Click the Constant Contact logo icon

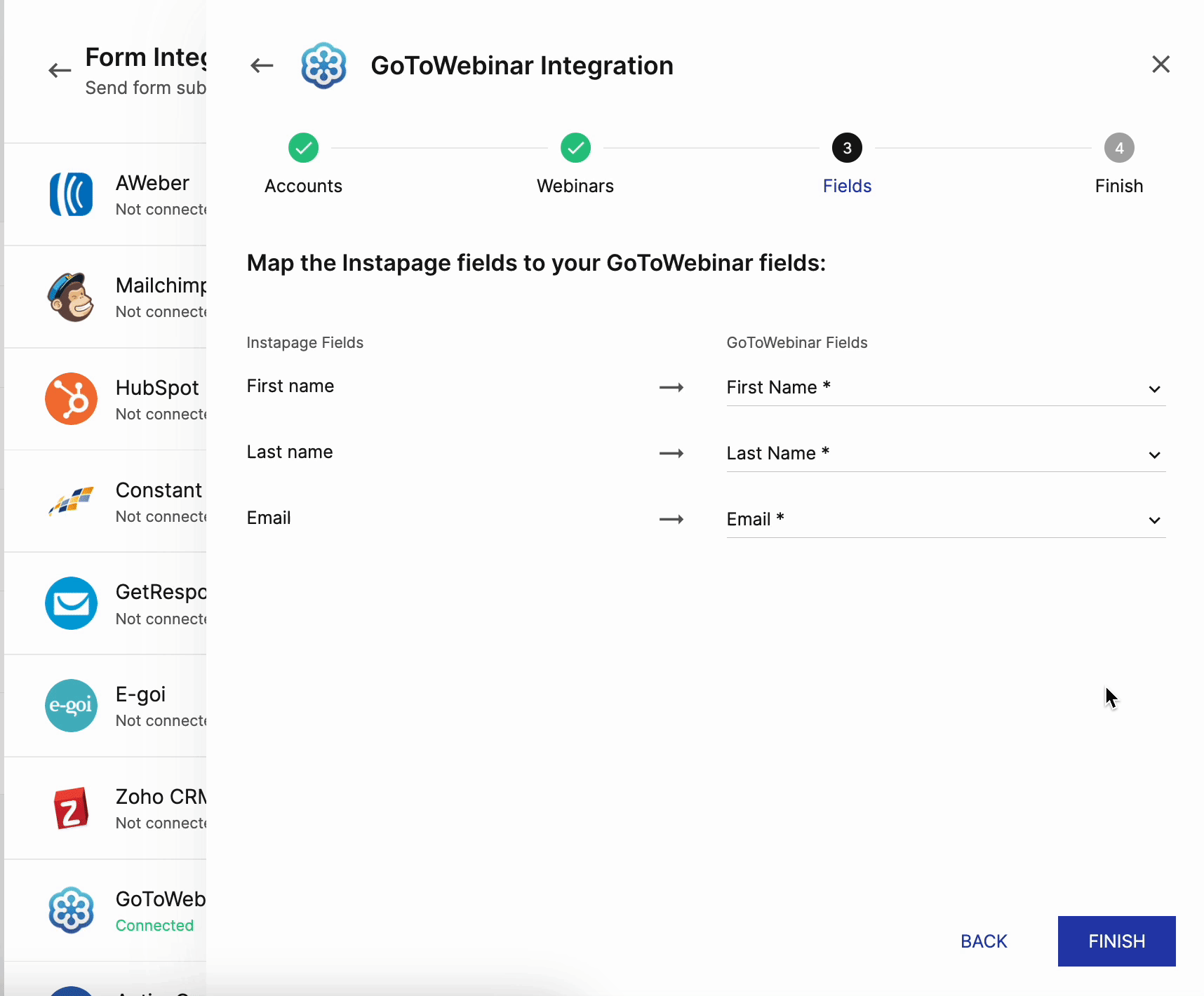[71, 502]
